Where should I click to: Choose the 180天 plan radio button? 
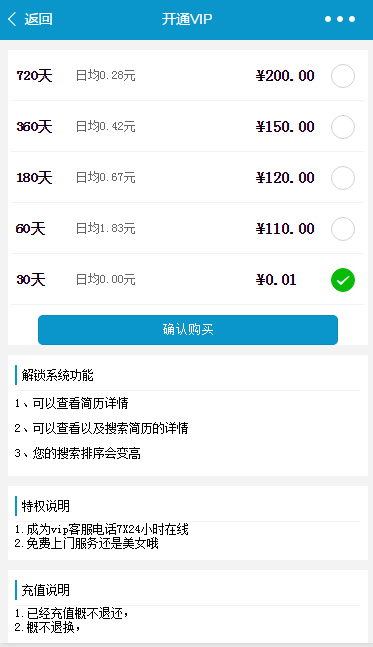(343, 178)
